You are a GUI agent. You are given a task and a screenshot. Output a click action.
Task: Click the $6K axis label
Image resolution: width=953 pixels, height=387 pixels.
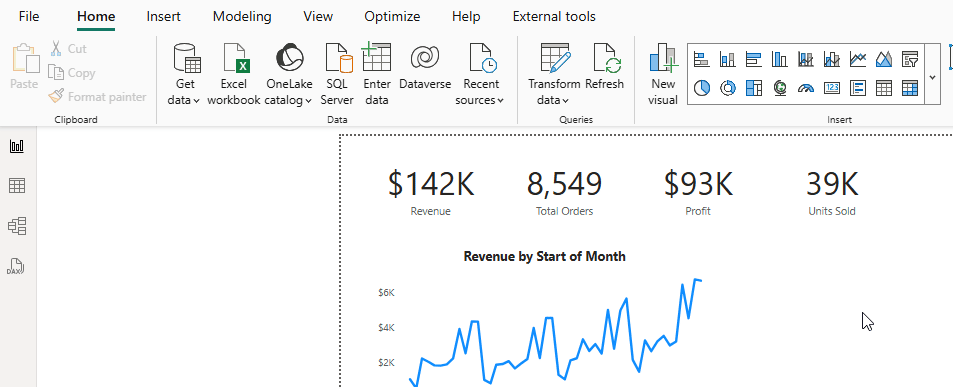[x=387, y=293]
